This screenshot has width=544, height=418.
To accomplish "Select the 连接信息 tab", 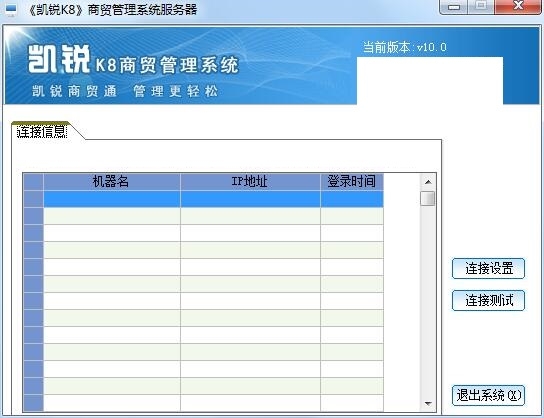I will pyautogui.click(x=42, y=131).
